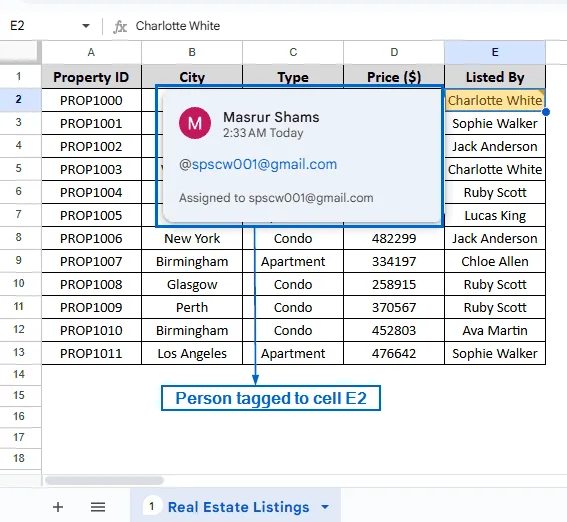567x522 pixels.
Task: Select the Ava Martin cell
Action: click(495, 330)
